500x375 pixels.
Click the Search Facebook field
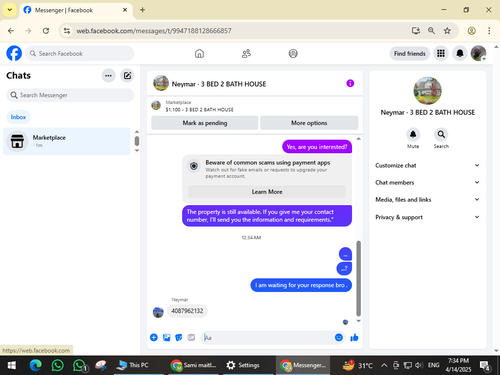click(80, 53)
